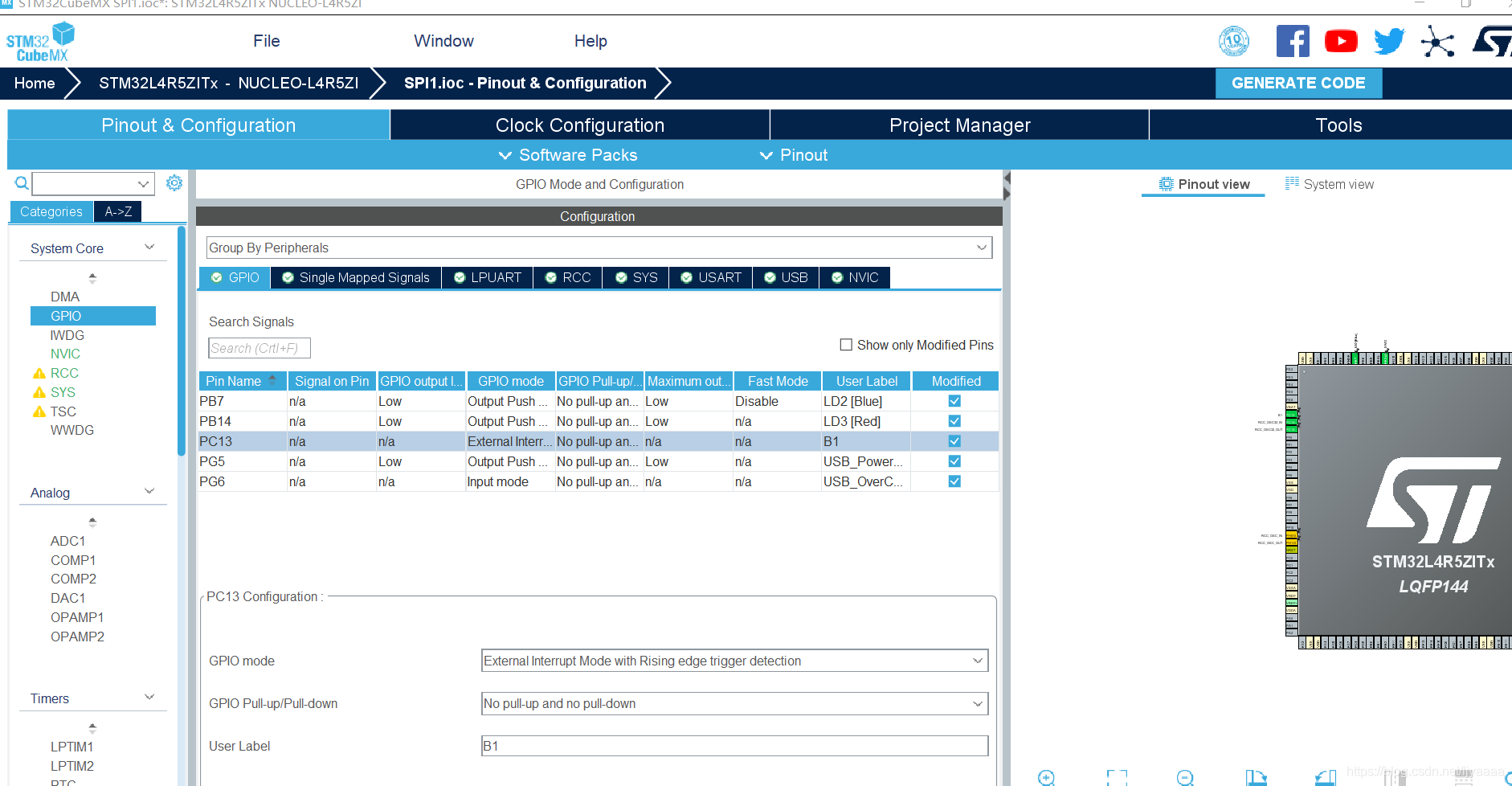Click the STM32L4R5ZITx NUCLEO breadcrumb
The height and width of the screenshot is (786, 1512).
click(x=229, y=84)
